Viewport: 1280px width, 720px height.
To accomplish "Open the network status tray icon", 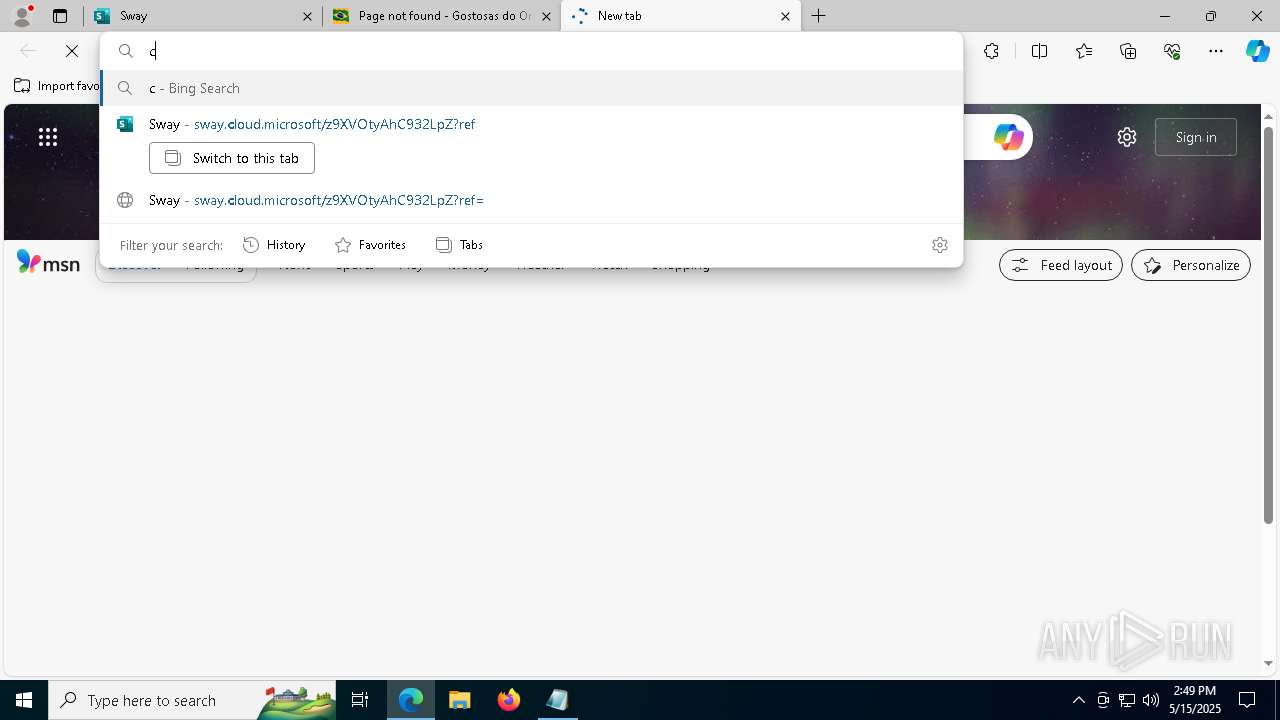I will (1127, 700).
